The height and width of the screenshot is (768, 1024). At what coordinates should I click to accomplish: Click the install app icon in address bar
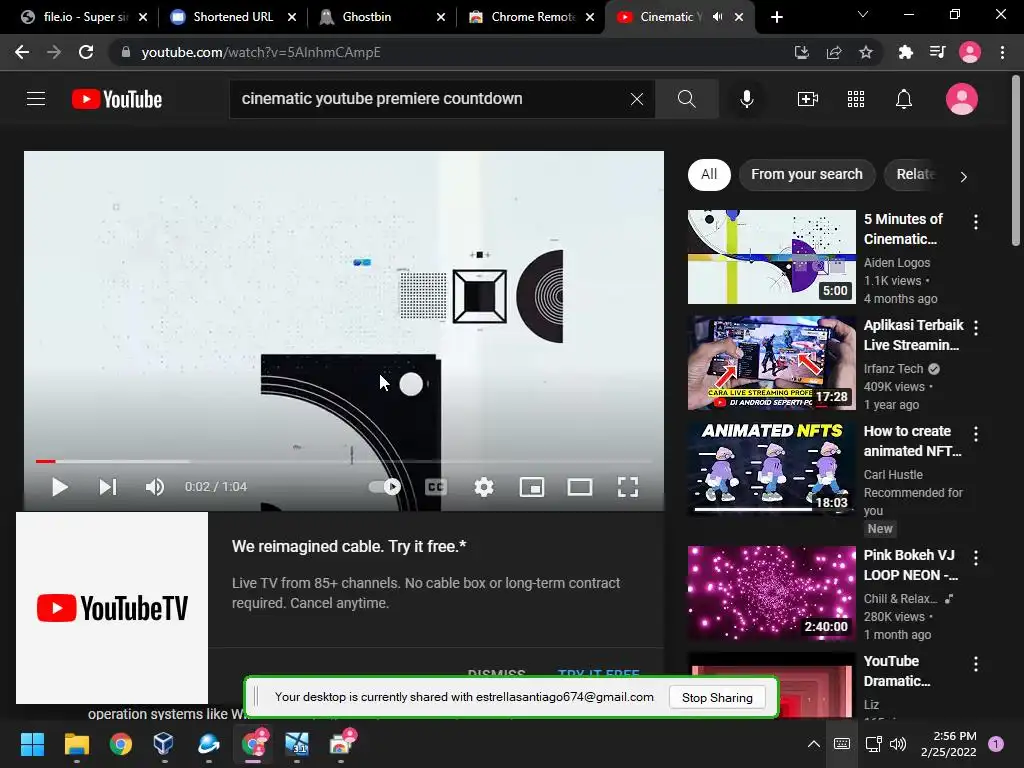click(x=801, y=52)
